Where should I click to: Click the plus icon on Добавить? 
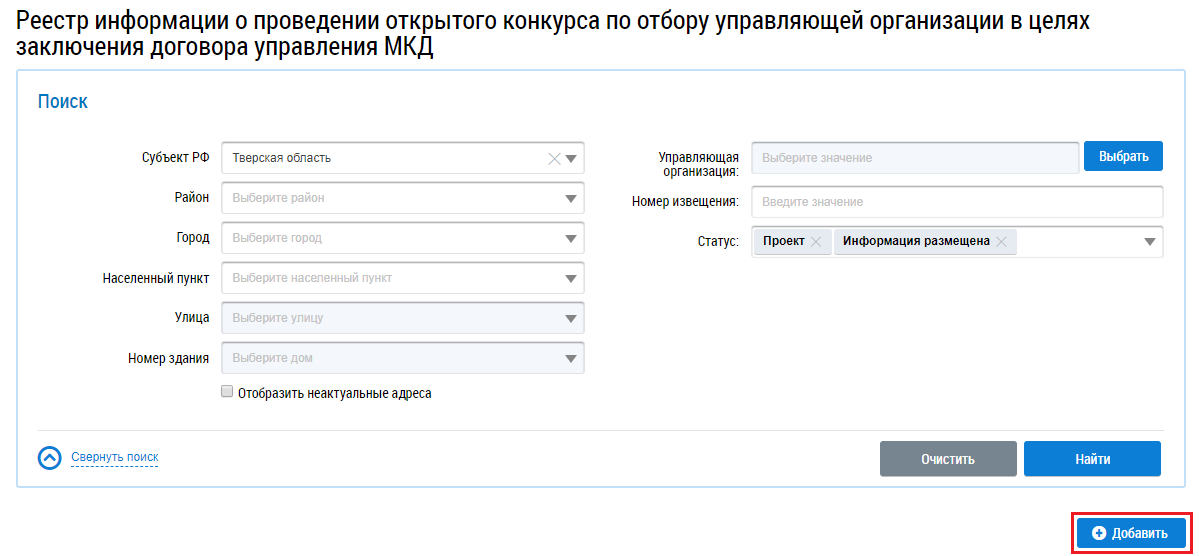coord(1099,534)
